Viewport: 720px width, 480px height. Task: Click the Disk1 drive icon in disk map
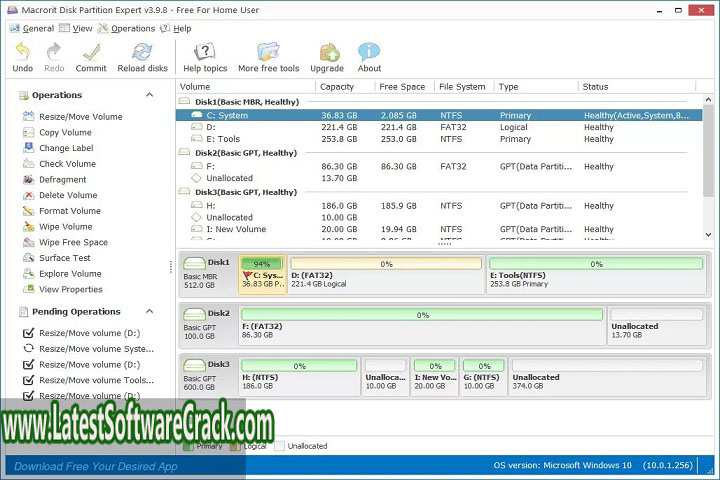click(194, 263)
